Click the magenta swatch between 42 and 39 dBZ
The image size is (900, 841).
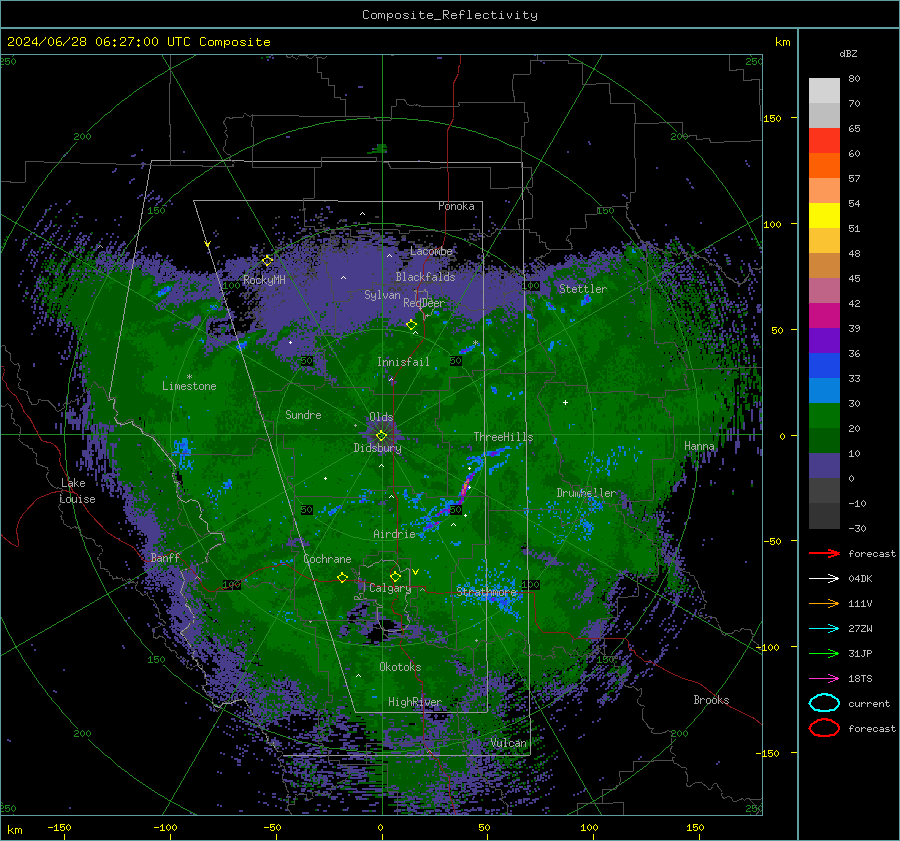pos(824,316)
